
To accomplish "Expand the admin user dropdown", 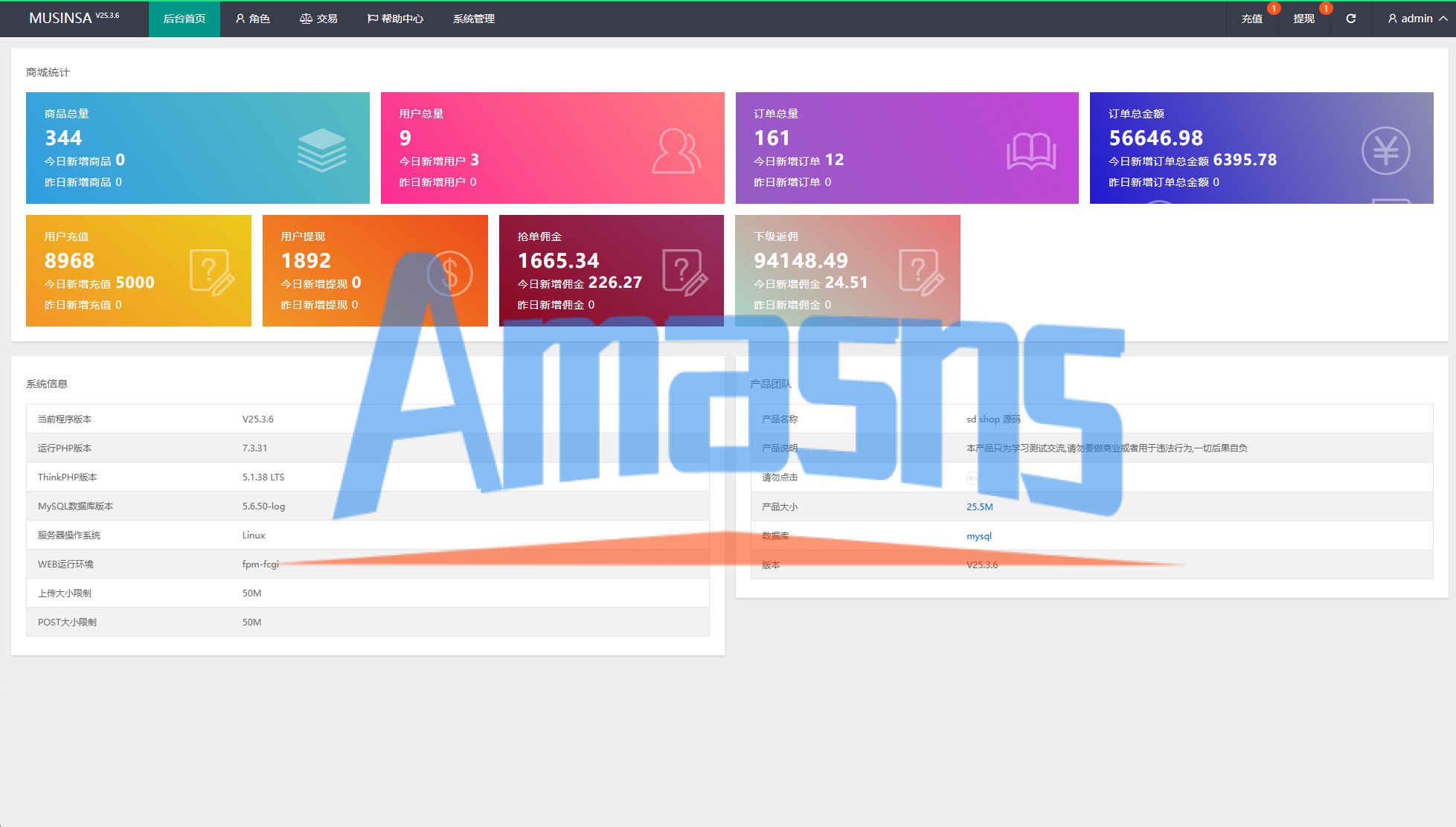I will pyautogui.click(x=1417, y=19).
